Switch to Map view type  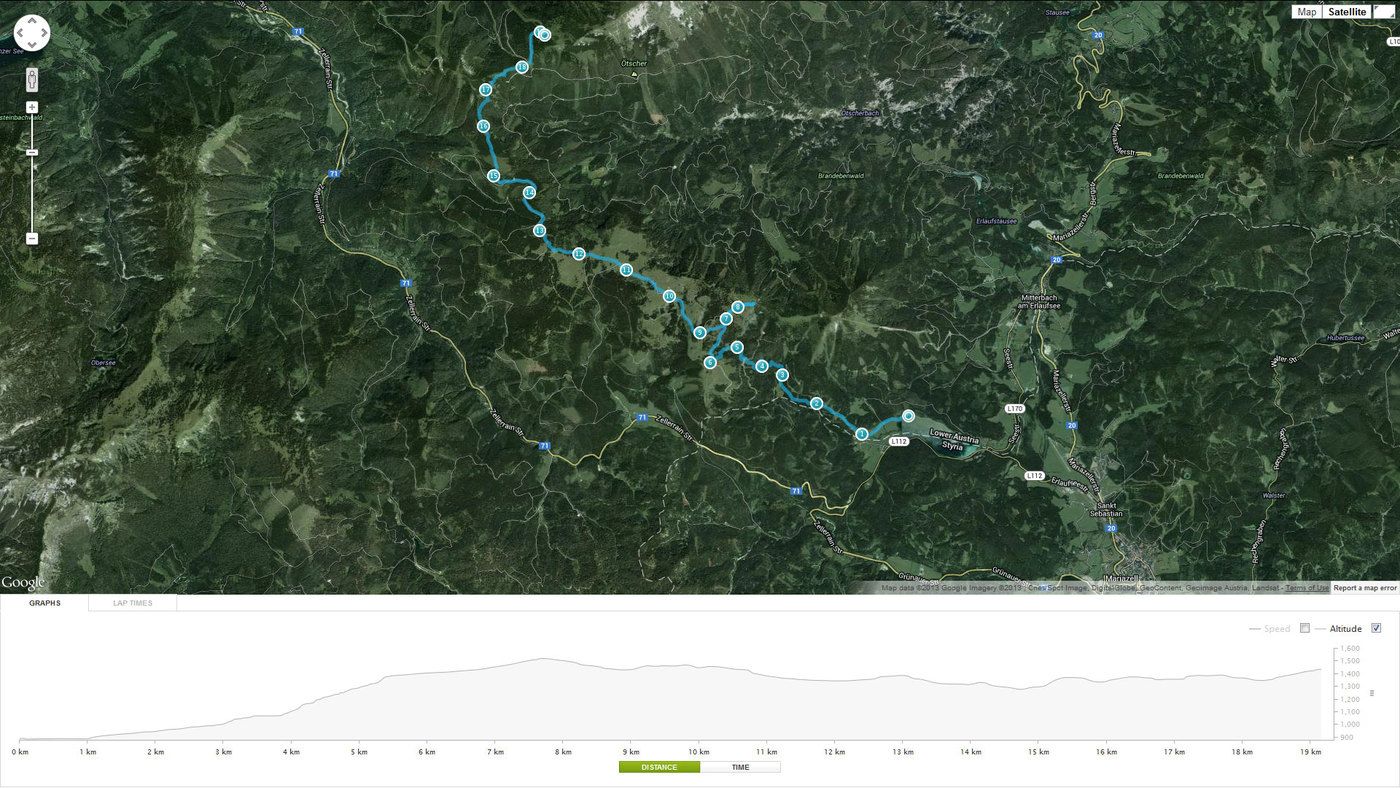click(x=1307, y=12)
